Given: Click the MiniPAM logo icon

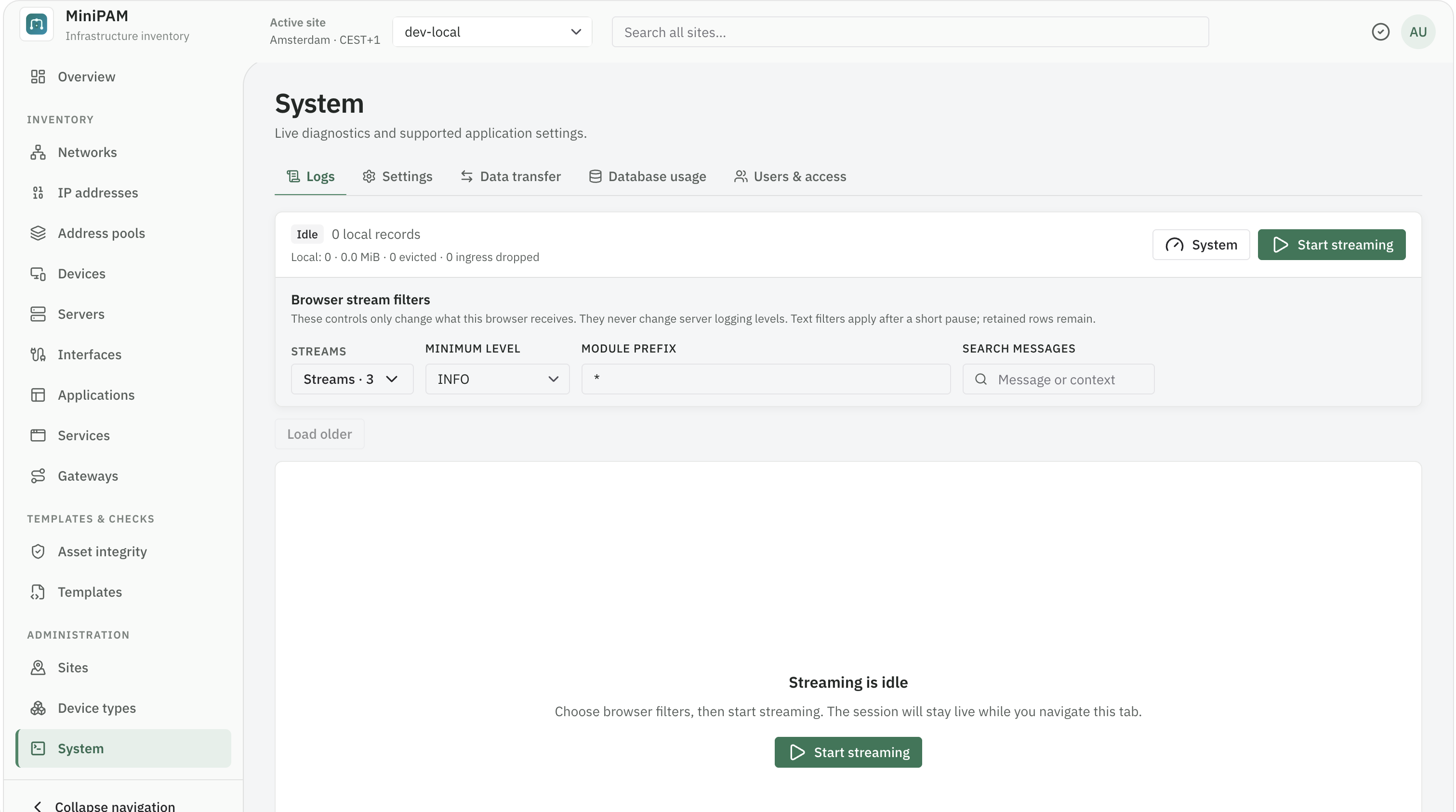Looking at the screenshot, I should 37,25.
